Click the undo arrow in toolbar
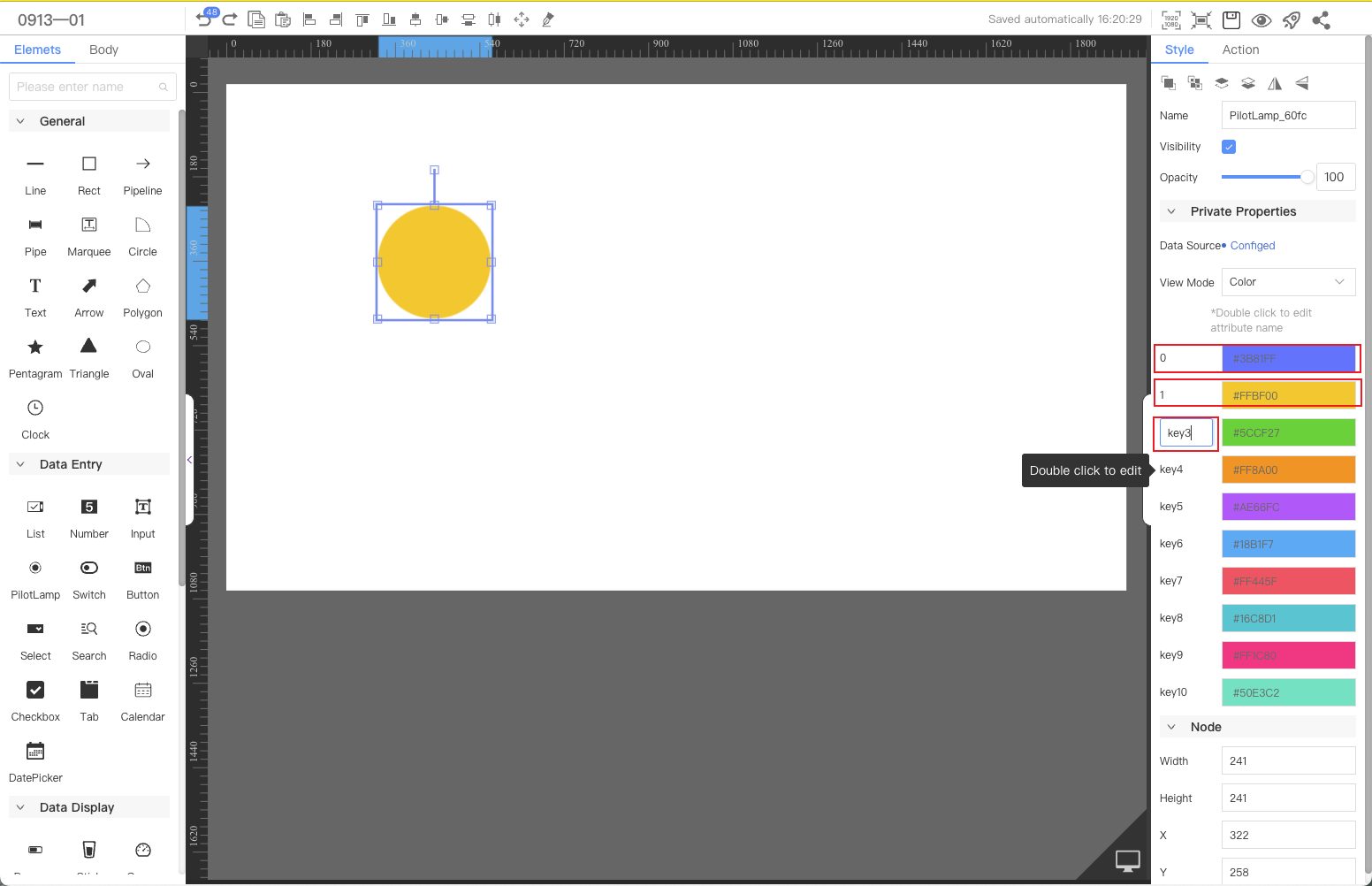Screen dimensions: 1372x886 203,19
